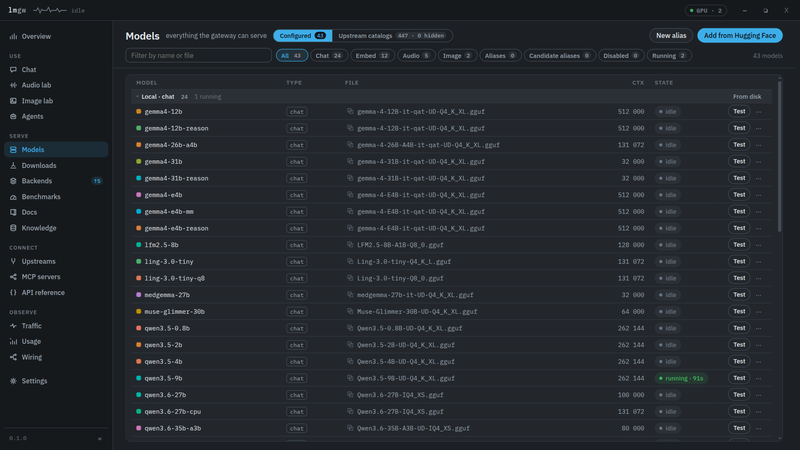Open more options for ling-3.0-tiny row
Viewport: 800px width, 450px height.
(759, 262)
